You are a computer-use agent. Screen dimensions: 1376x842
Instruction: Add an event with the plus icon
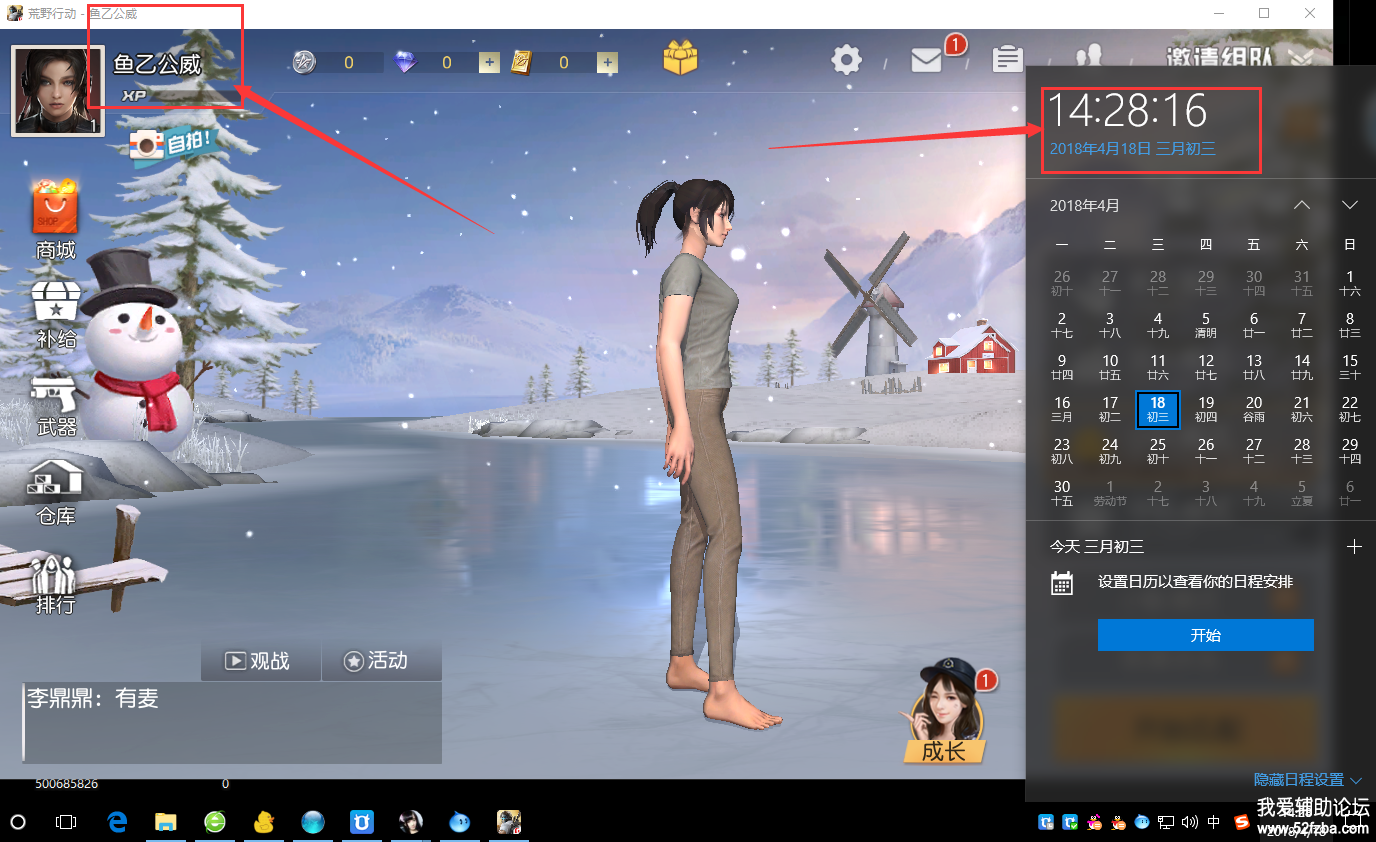(x=1354, y=546)
